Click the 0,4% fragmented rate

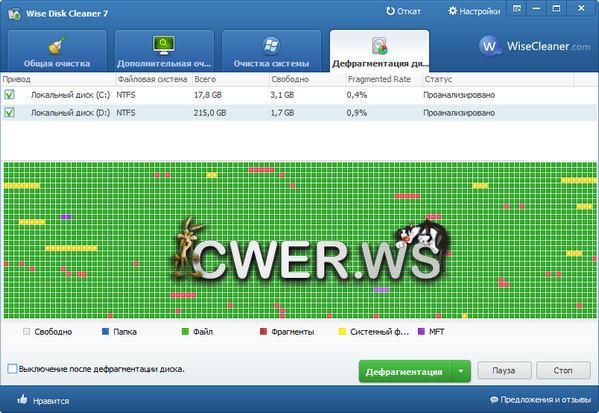click(x=357, y=95)
